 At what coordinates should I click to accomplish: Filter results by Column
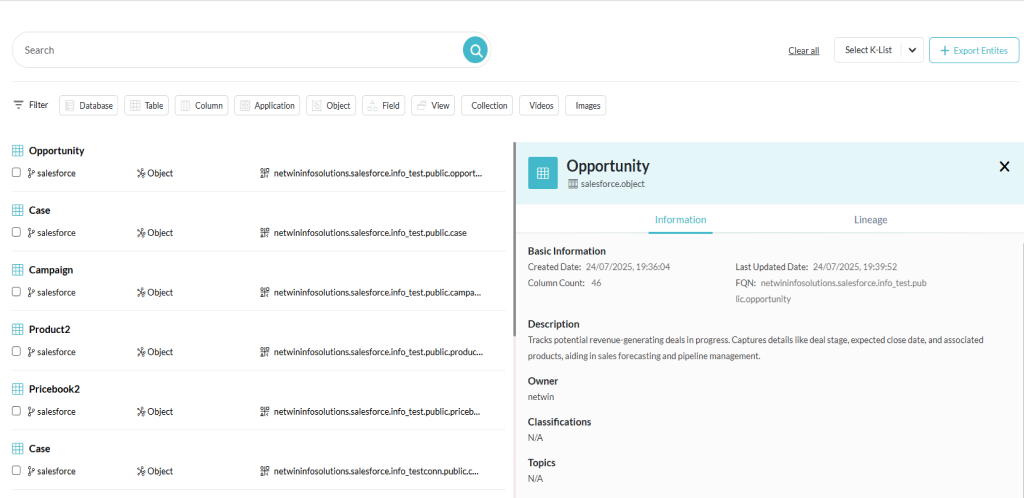(x=201, y=105)
